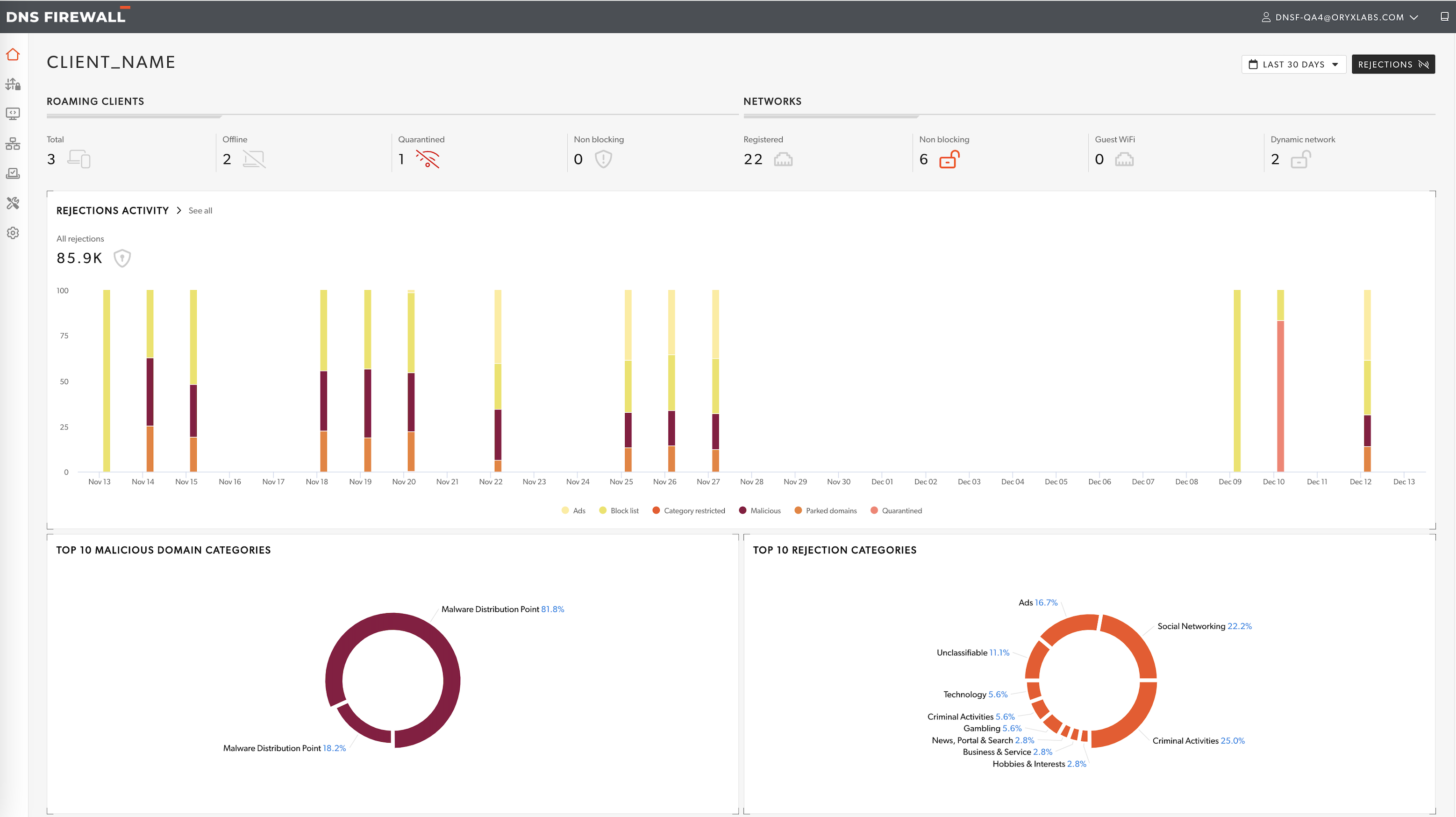This screenshot has height=817, width=1456.
Task: Click the laptop checkmark sidebar icon
Action: pyautogui.click(x=13, y=173)
